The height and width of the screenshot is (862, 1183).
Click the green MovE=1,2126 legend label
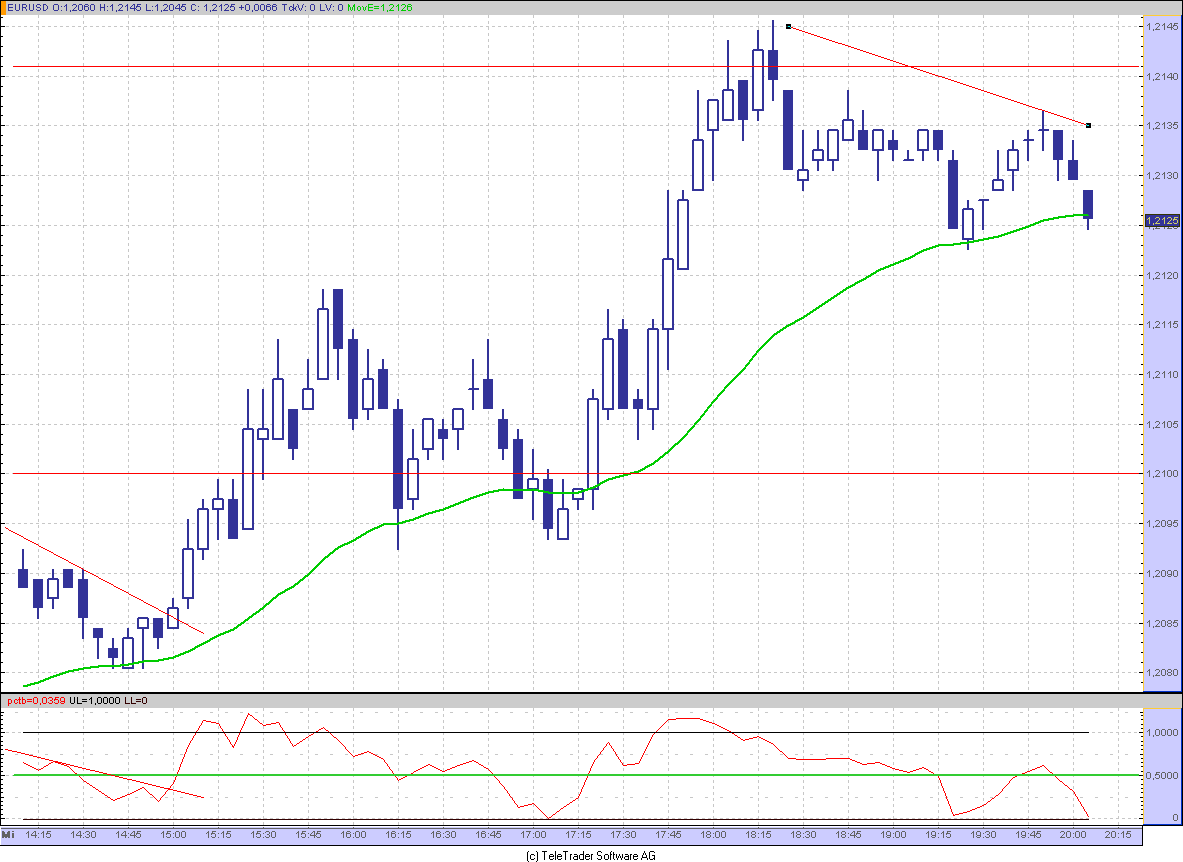379,8
